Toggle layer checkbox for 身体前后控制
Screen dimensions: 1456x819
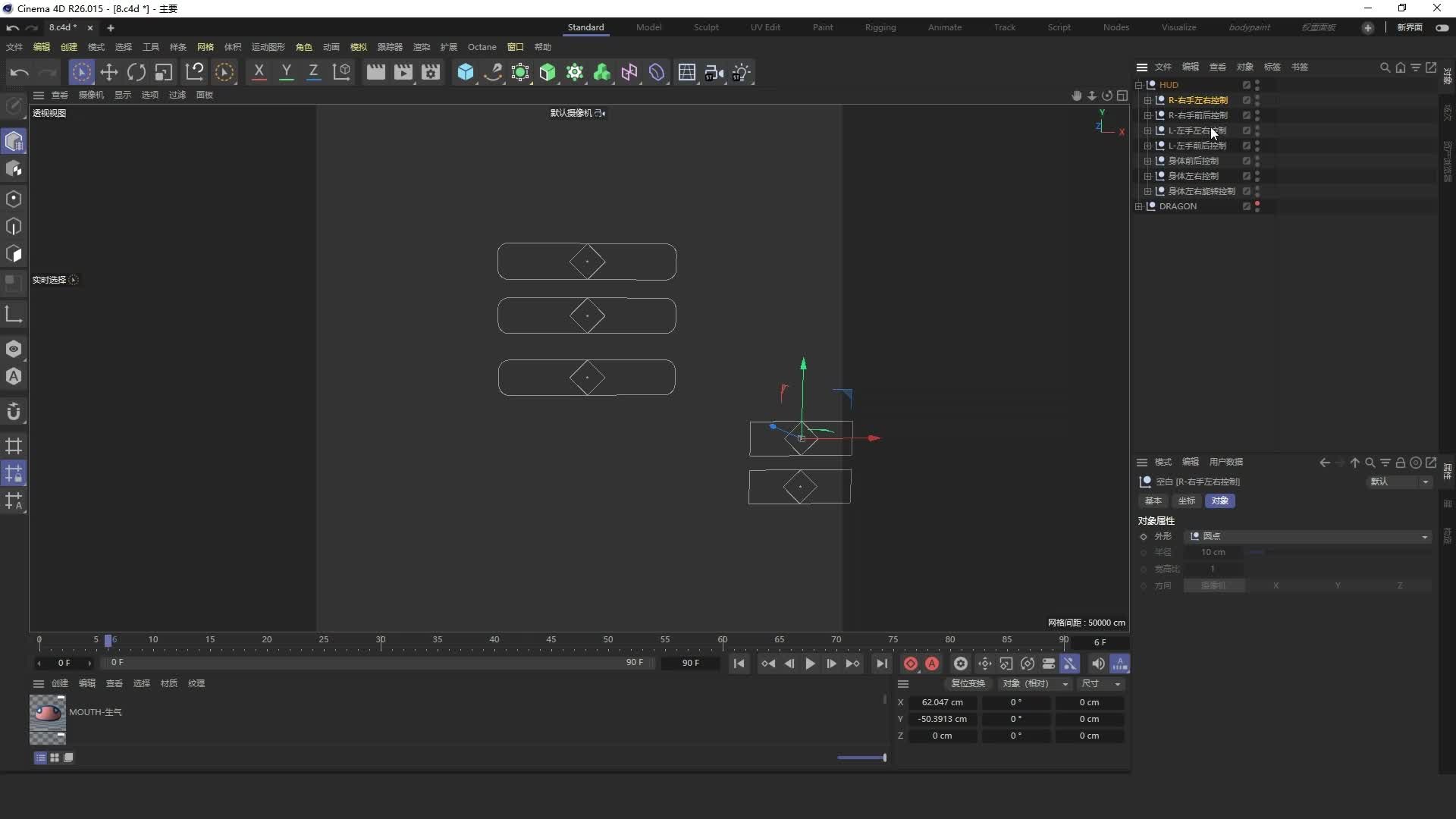[x=1246, y=161]
